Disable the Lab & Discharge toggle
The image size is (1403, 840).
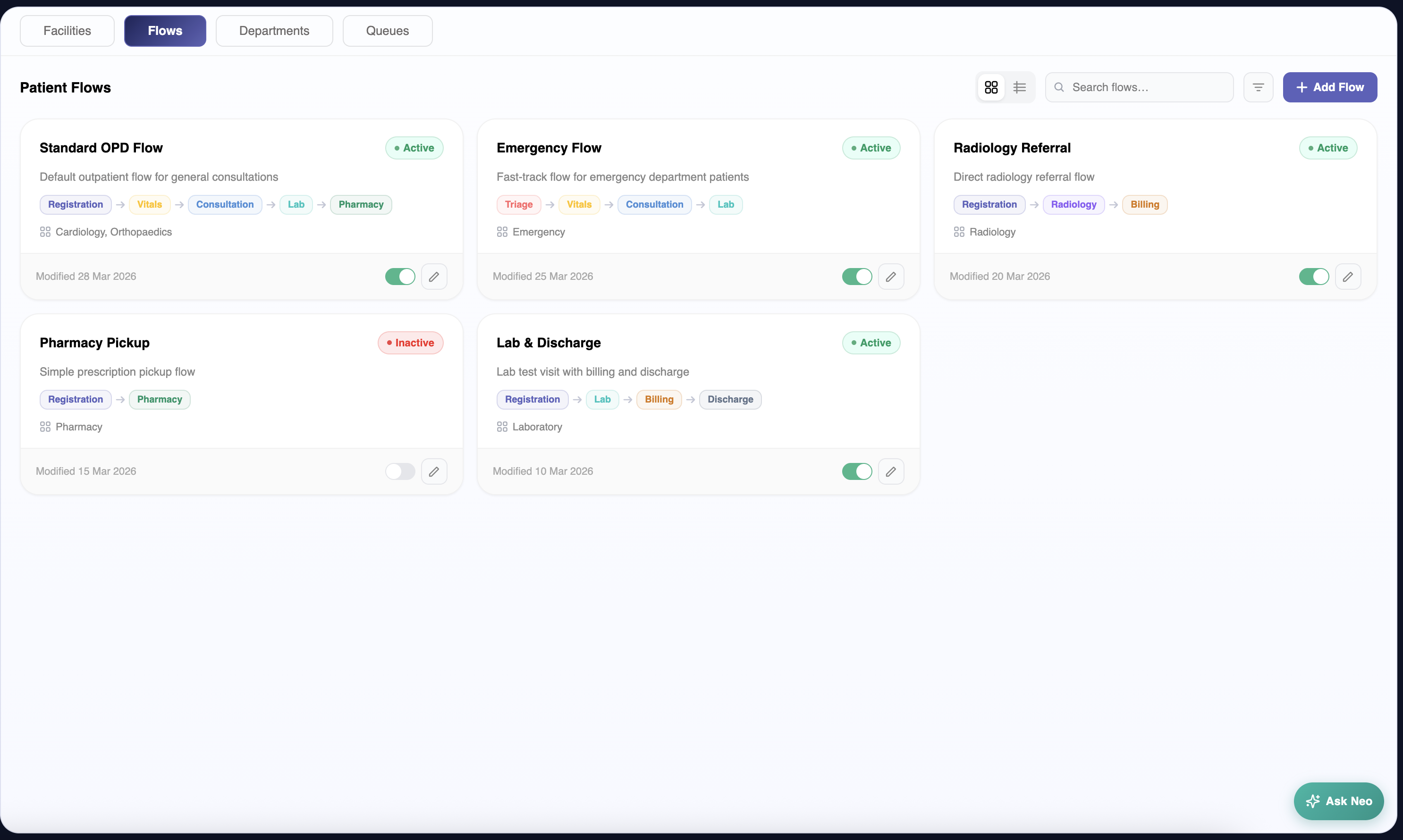pyautogui.click(x=857, y=471)
